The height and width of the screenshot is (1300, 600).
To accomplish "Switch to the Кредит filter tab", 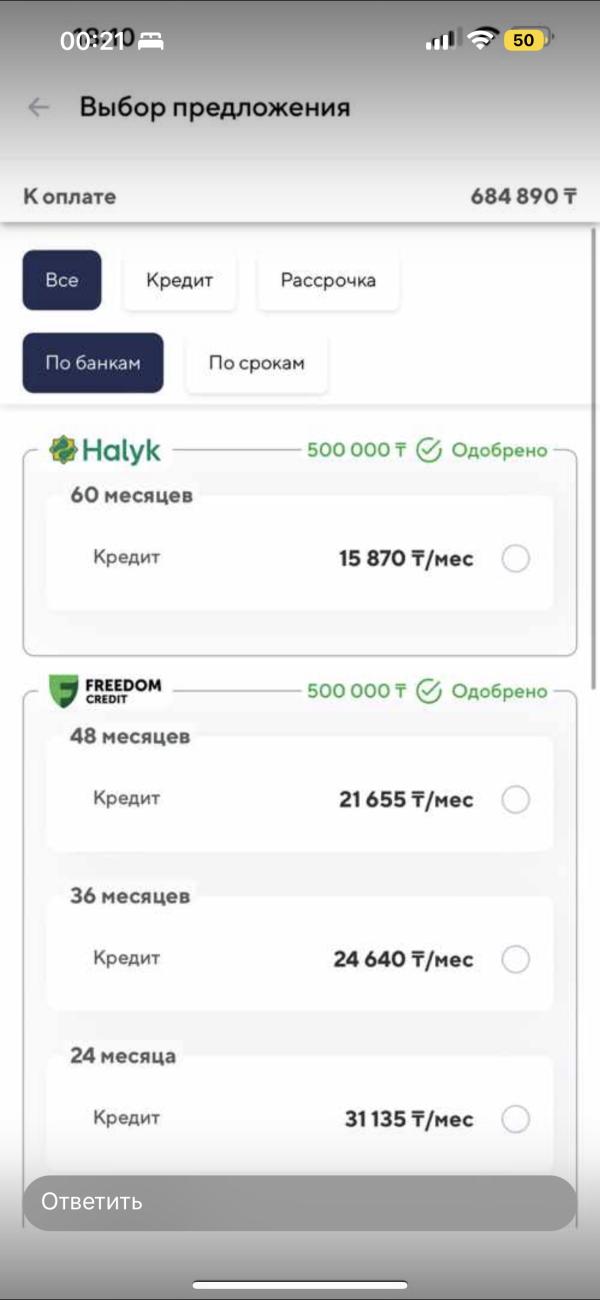I will pyautogui.click(x=180, y=280).
